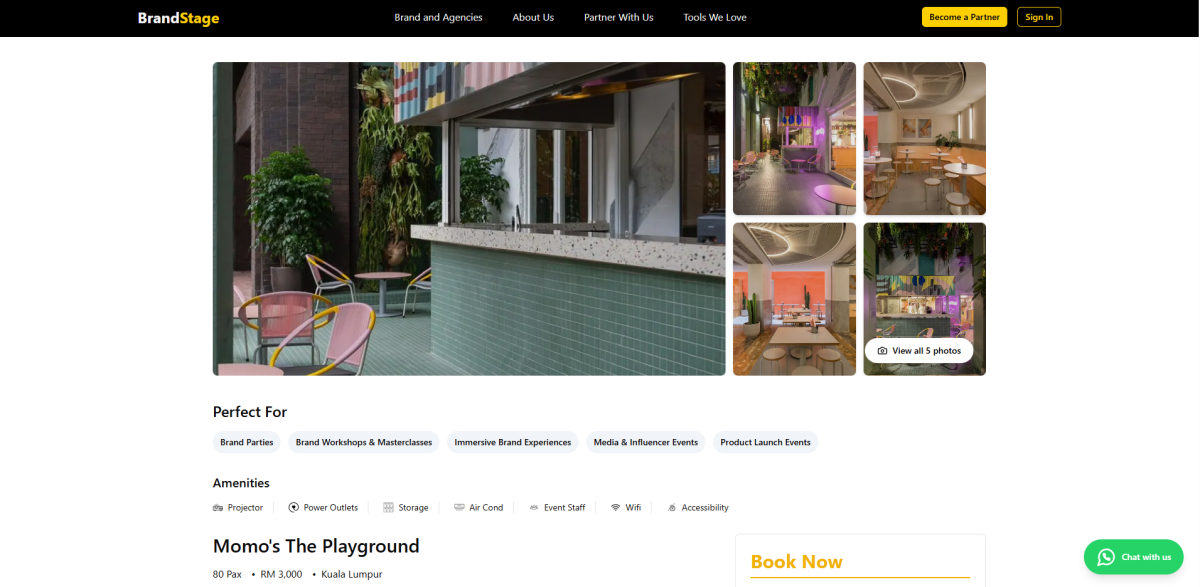Start WhatsApp Chat with us
This screenshot has height=587, width=1200.
coord(1133,557)
